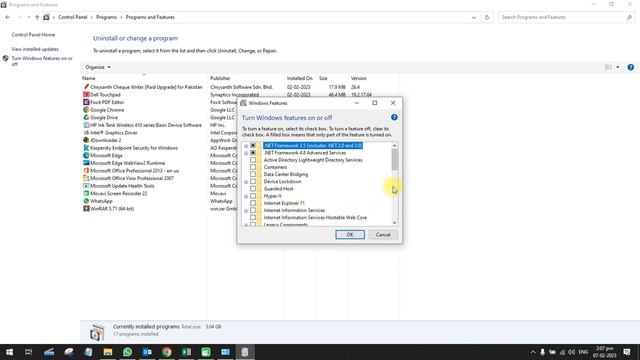The height and width of the screenshot is (360, 640).
Task: Open Excel from the taskbar
Action: point(186,352)
